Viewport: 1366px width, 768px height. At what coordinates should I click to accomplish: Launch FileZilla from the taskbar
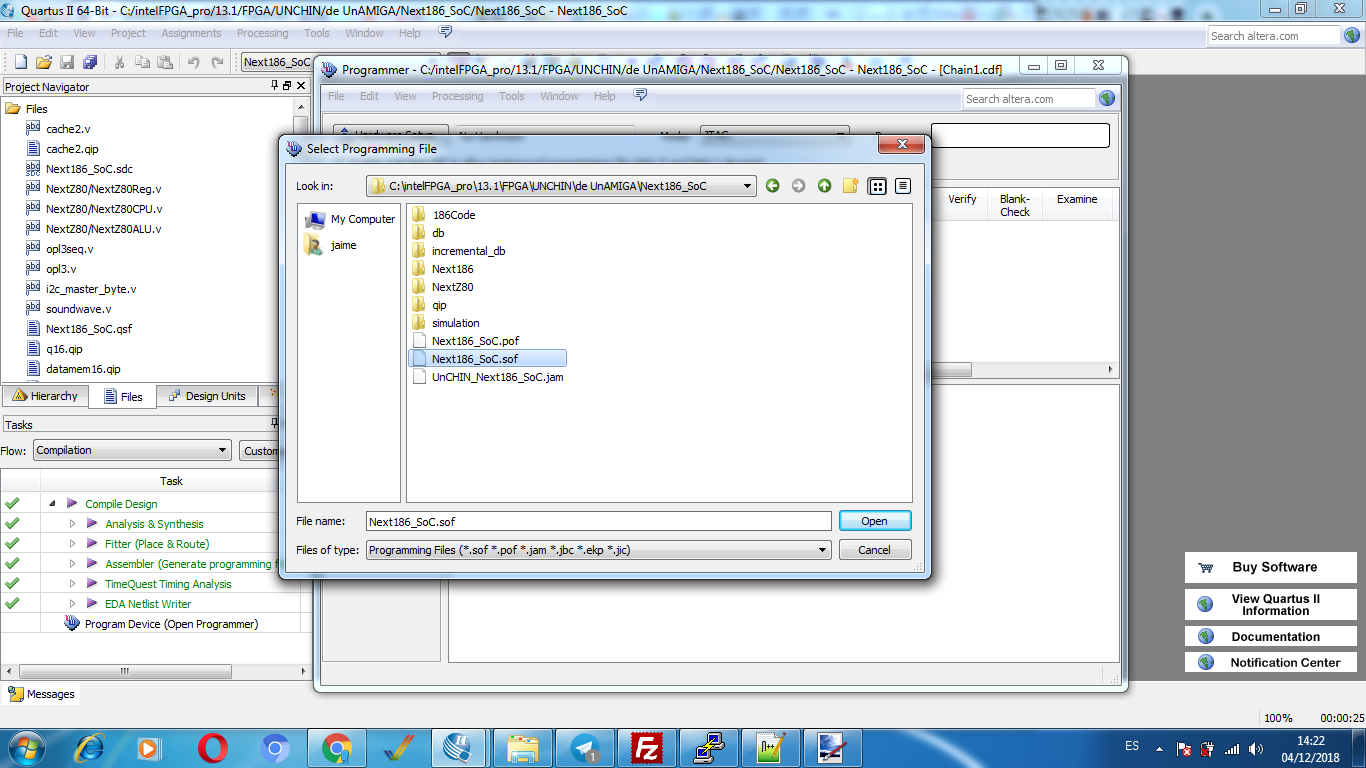click(x=647, y=748)
